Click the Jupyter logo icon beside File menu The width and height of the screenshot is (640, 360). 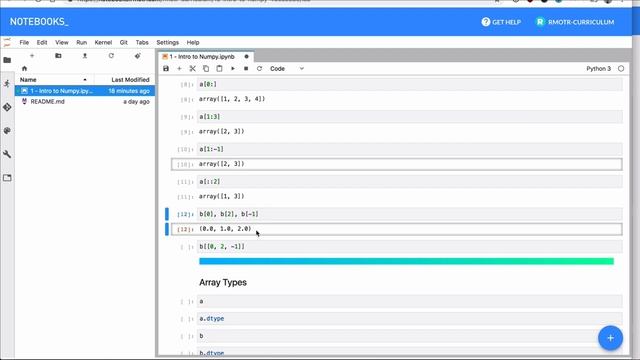tap(7, 42)
